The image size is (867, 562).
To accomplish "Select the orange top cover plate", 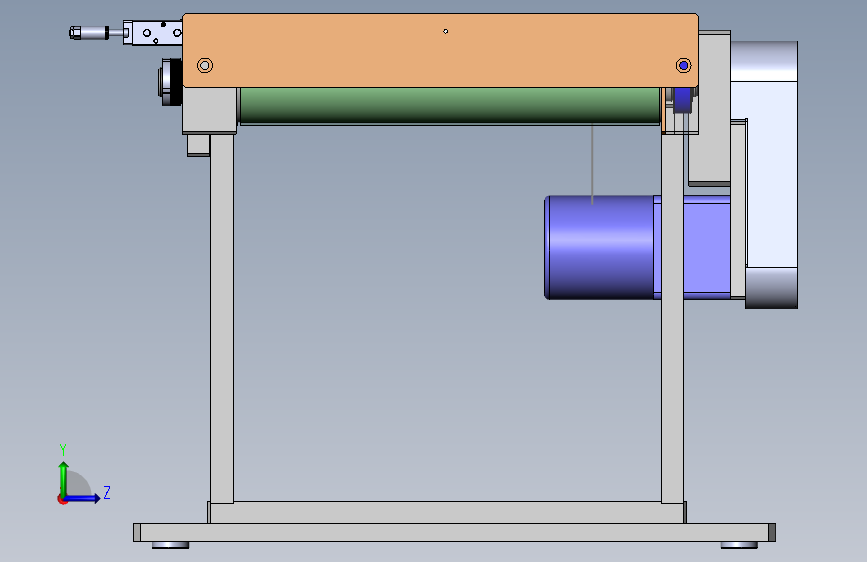I will (440, 50).
